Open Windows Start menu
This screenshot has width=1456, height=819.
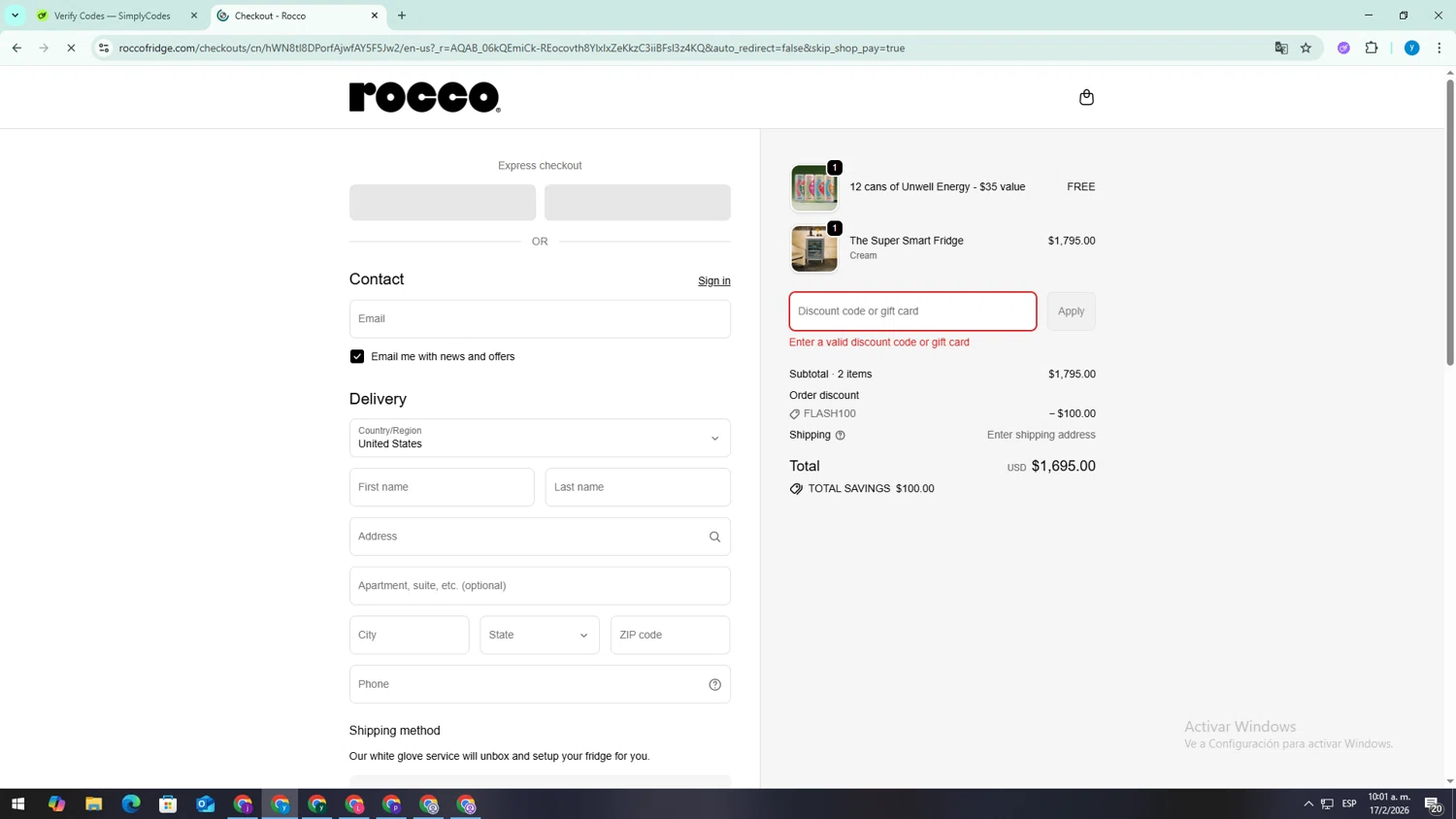tap(17, 804)
